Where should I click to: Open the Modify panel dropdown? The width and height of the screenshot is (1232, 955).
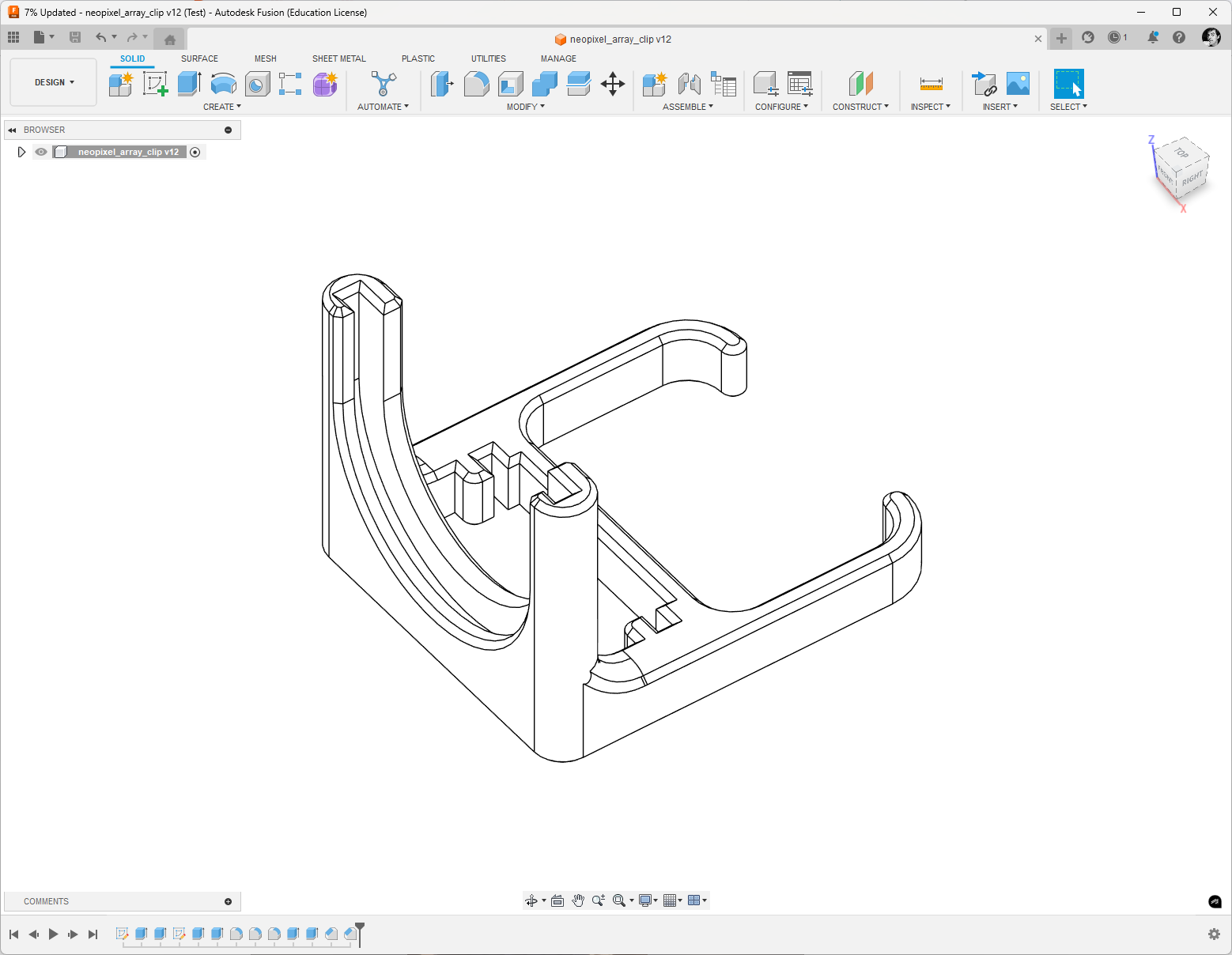point(526,107)
